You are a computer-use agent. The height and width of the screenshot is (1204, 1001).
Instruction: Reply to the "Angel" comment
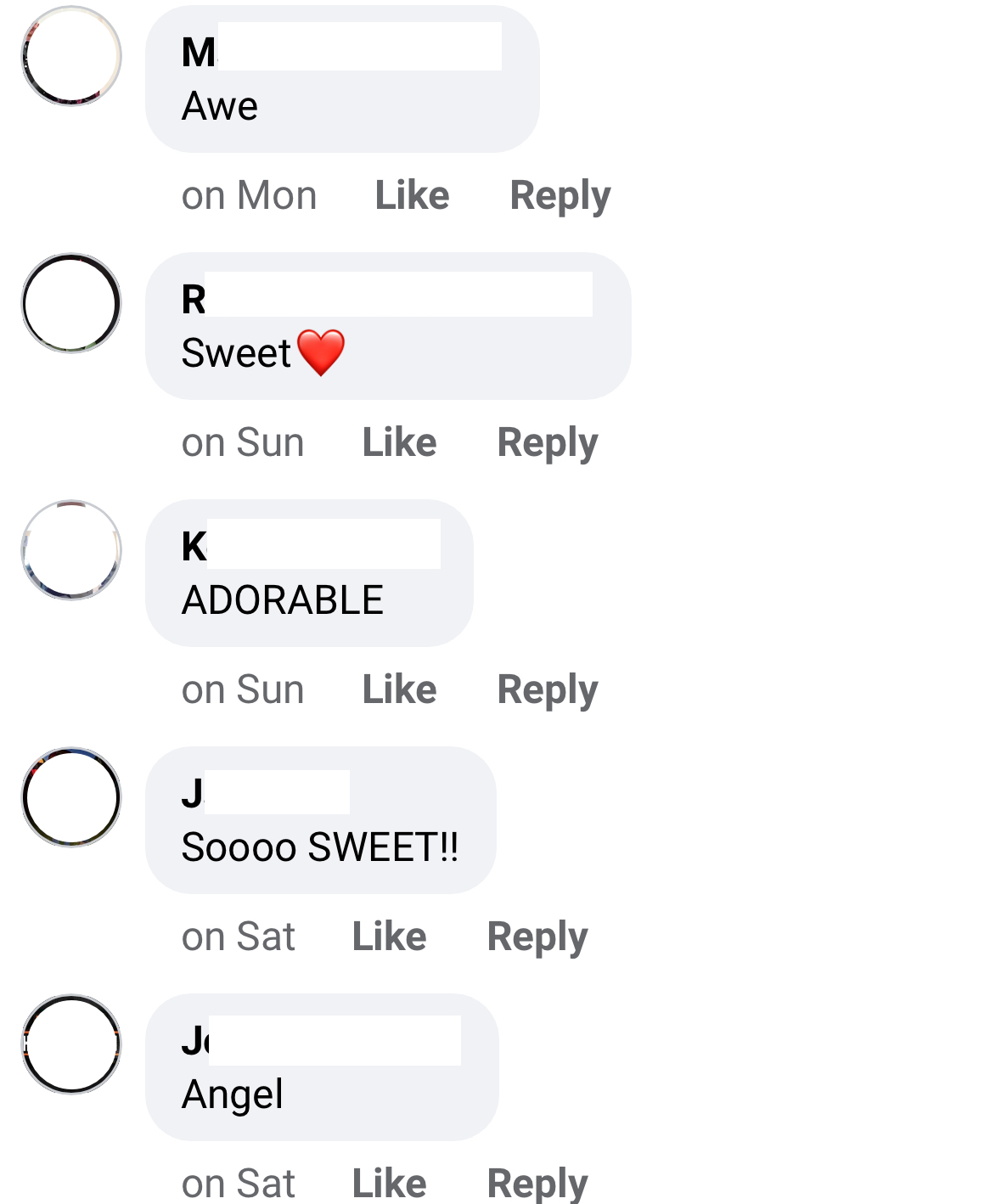pos(537,1184)
